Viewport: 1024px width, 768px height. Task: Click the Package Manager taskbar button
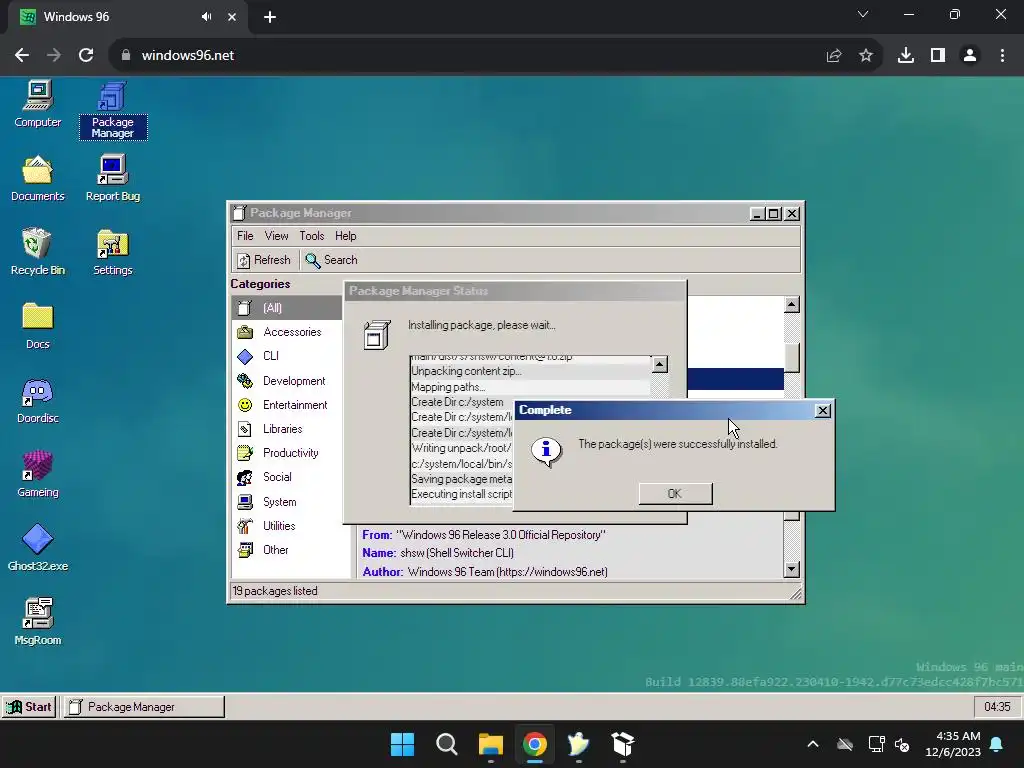pos(144,707)
